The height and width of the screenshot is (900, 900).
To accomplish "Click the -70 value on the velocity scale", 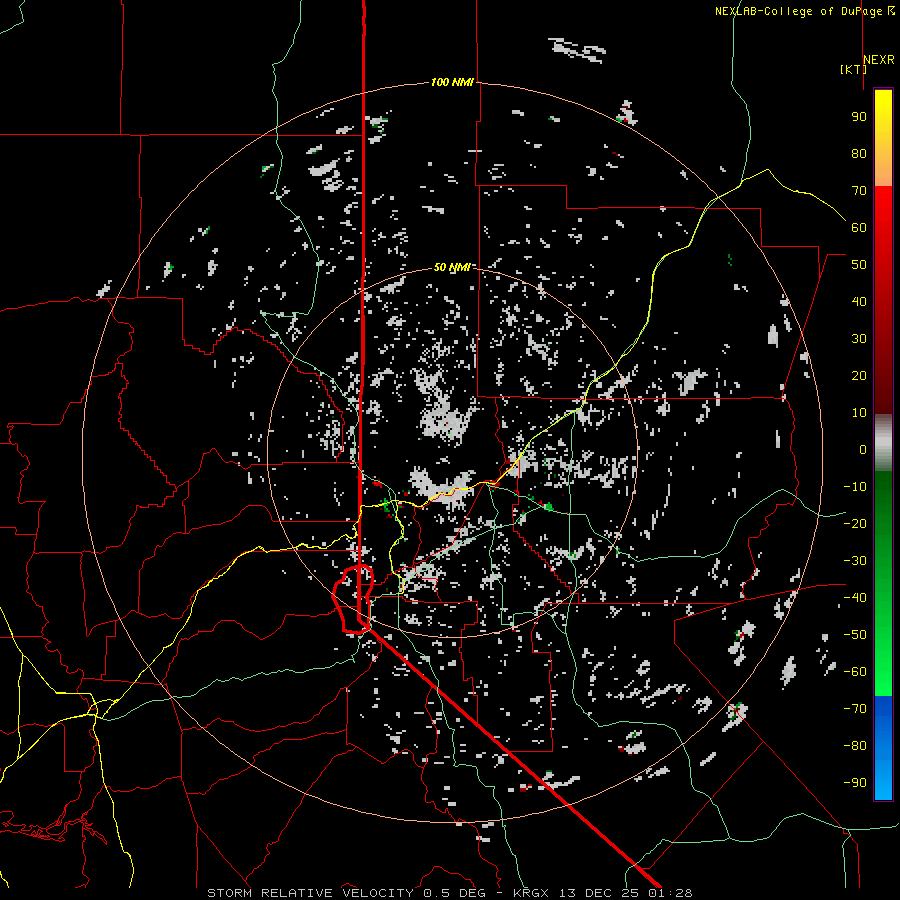I will (x=855, y=709).
